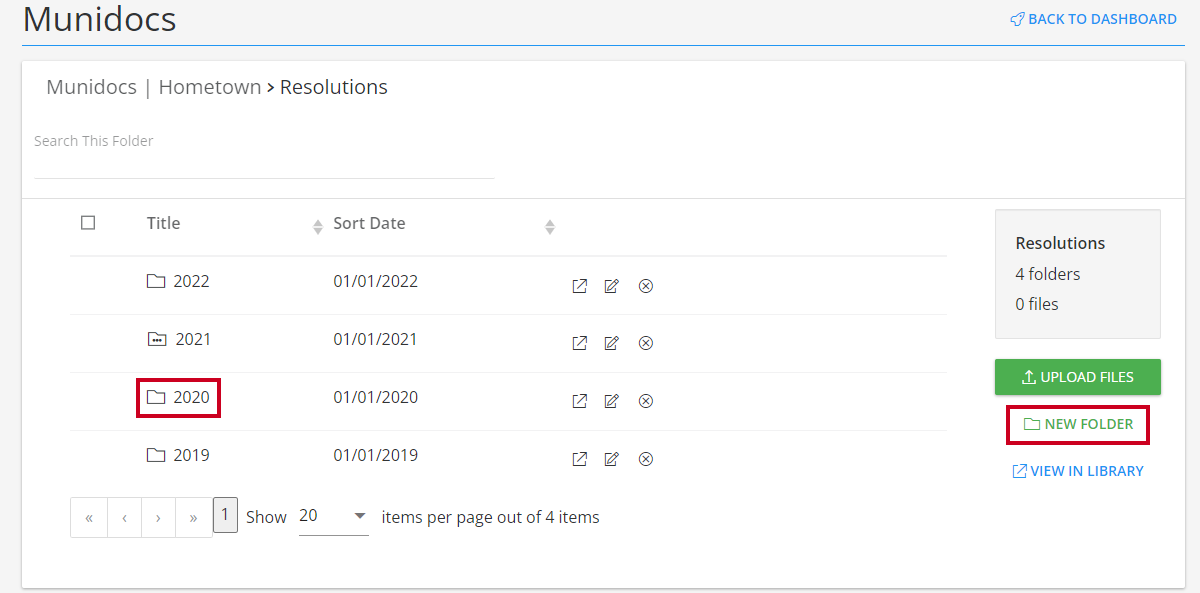Sort the list by Sort Date arrows
Image resolution: width=1200 pixels, height=593 pixels.
[549, 227]
